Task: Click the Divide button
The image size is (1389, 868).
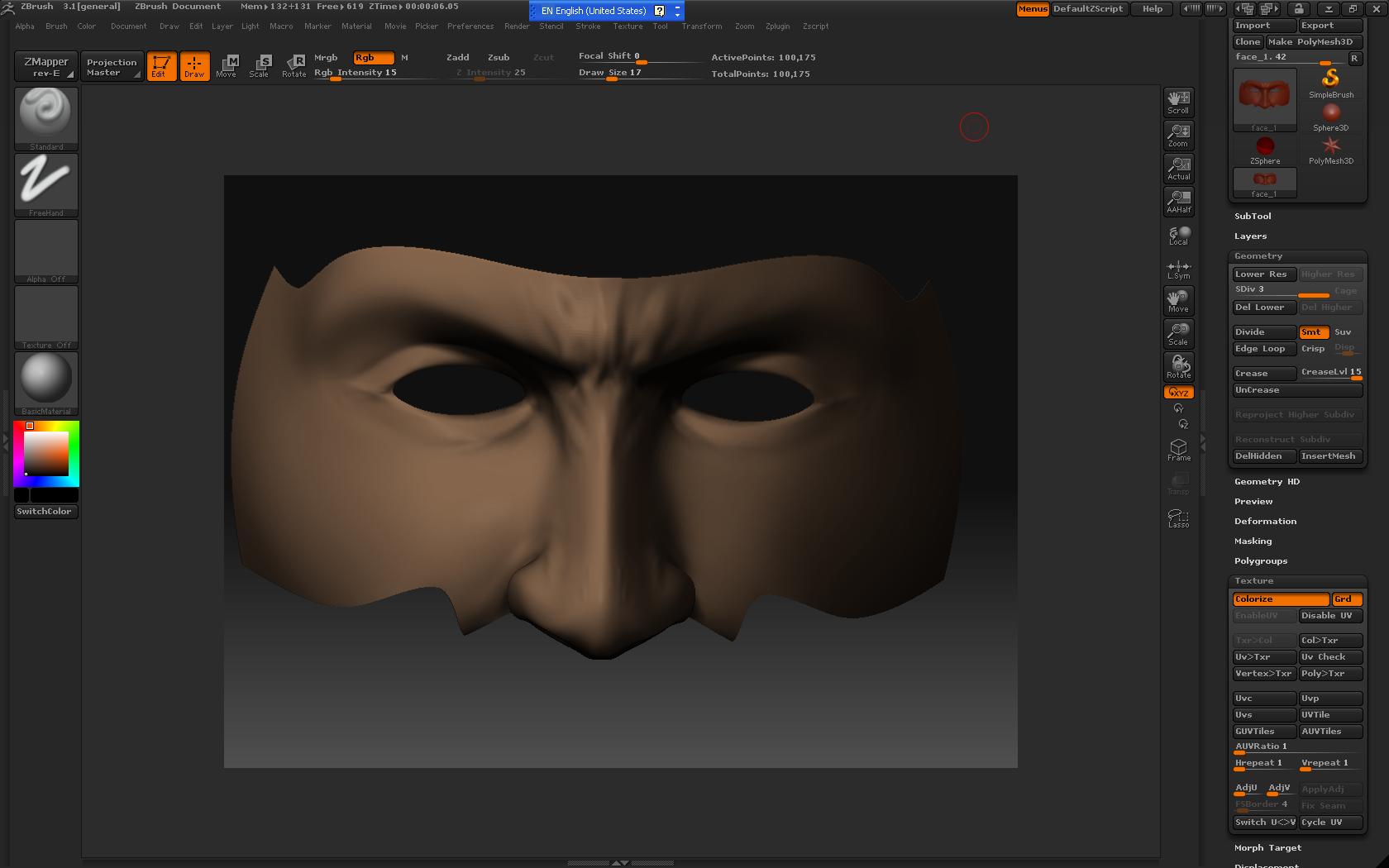Action: tap(1263, 332)
